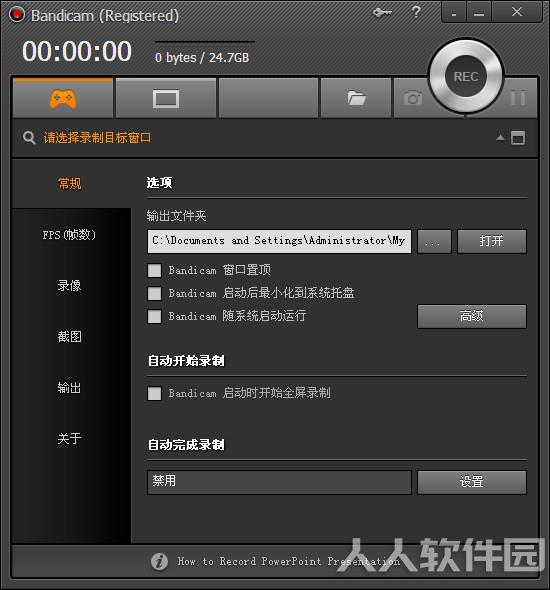Click the output folder path field
Image resolution: width=550 pixels, height=590 pixels.
[279, 241]
